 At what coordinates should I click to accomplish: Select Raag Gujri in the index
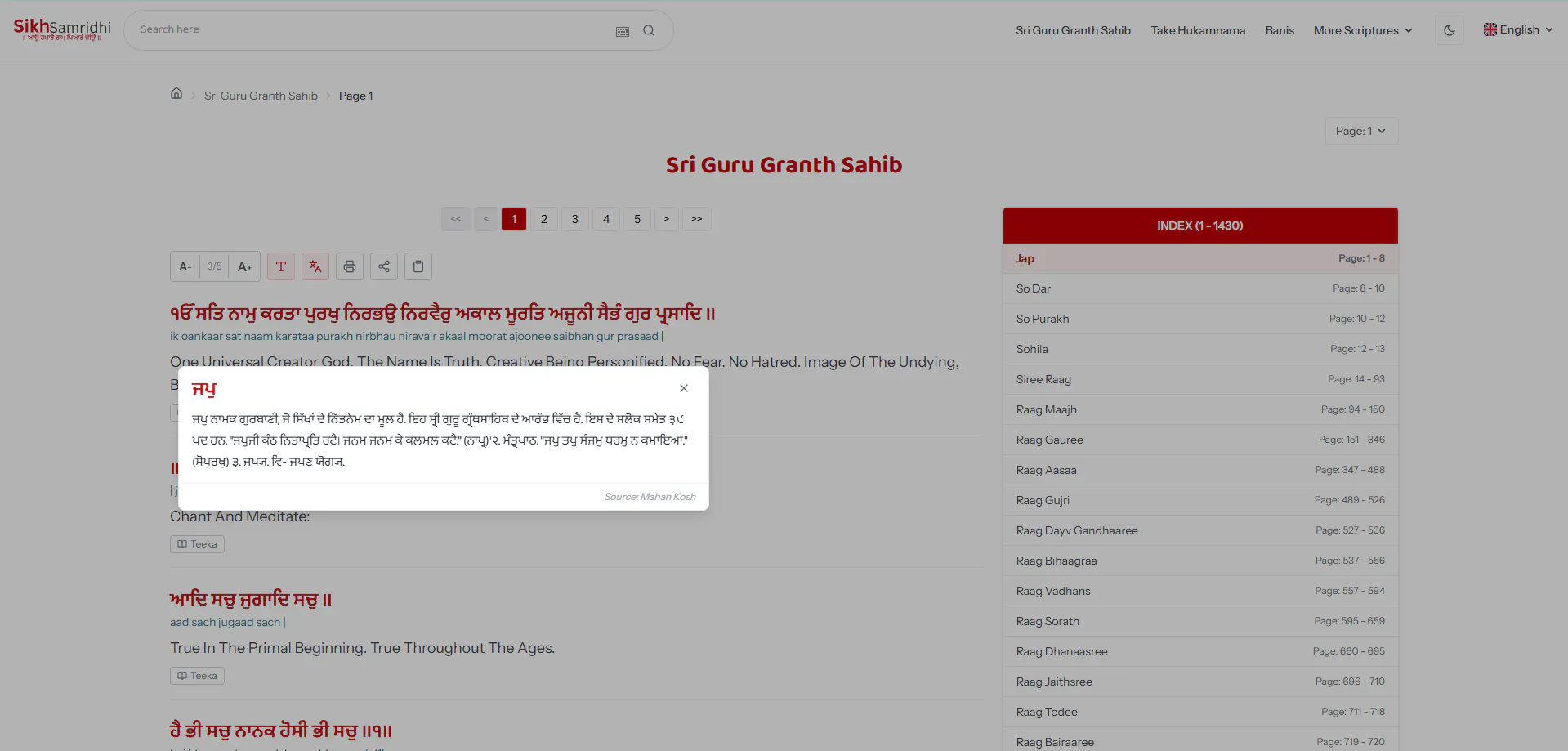point(1200,500)
